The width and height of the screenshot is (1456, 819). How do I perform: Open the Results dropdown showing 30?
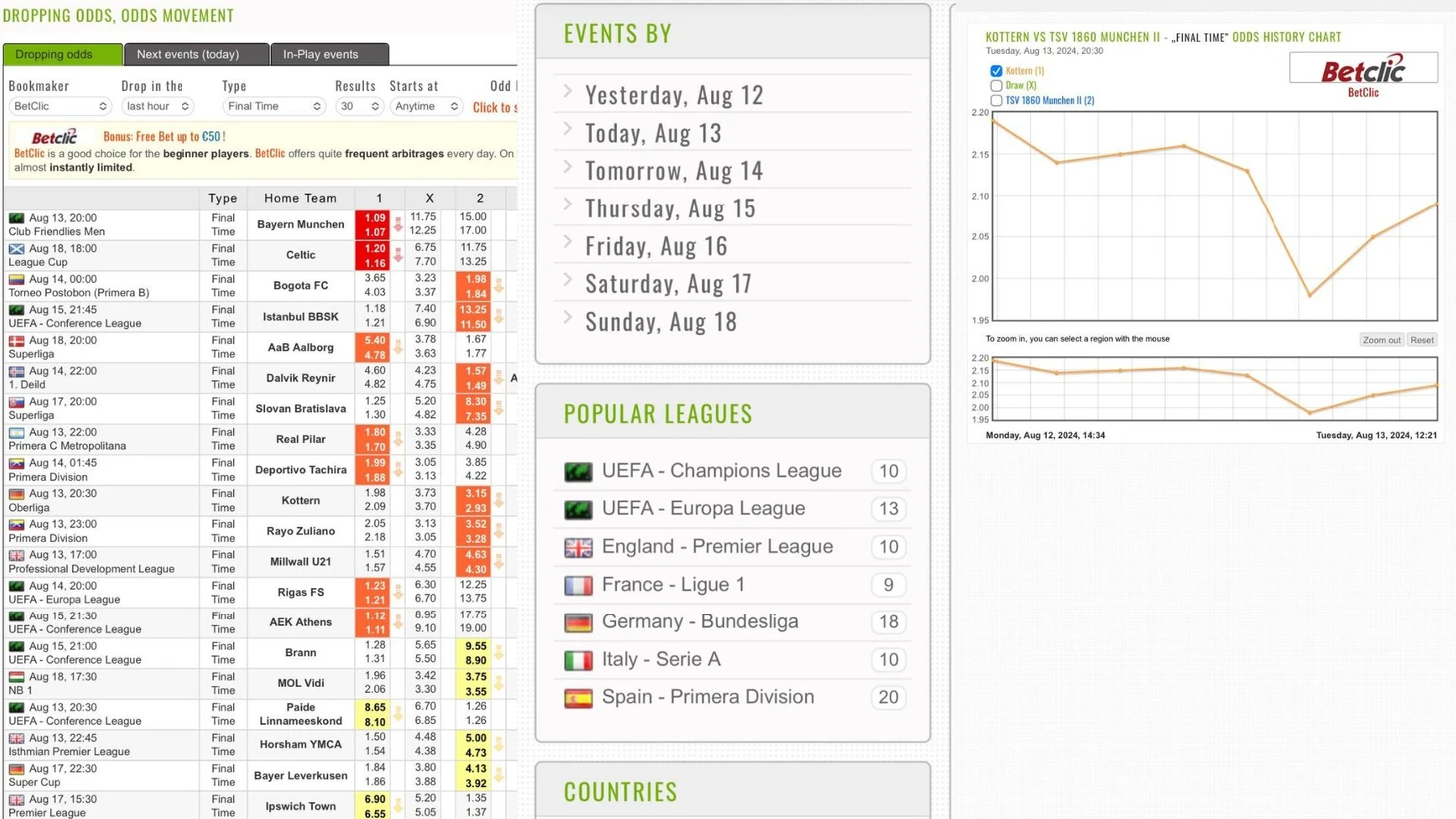click(359, 106)
